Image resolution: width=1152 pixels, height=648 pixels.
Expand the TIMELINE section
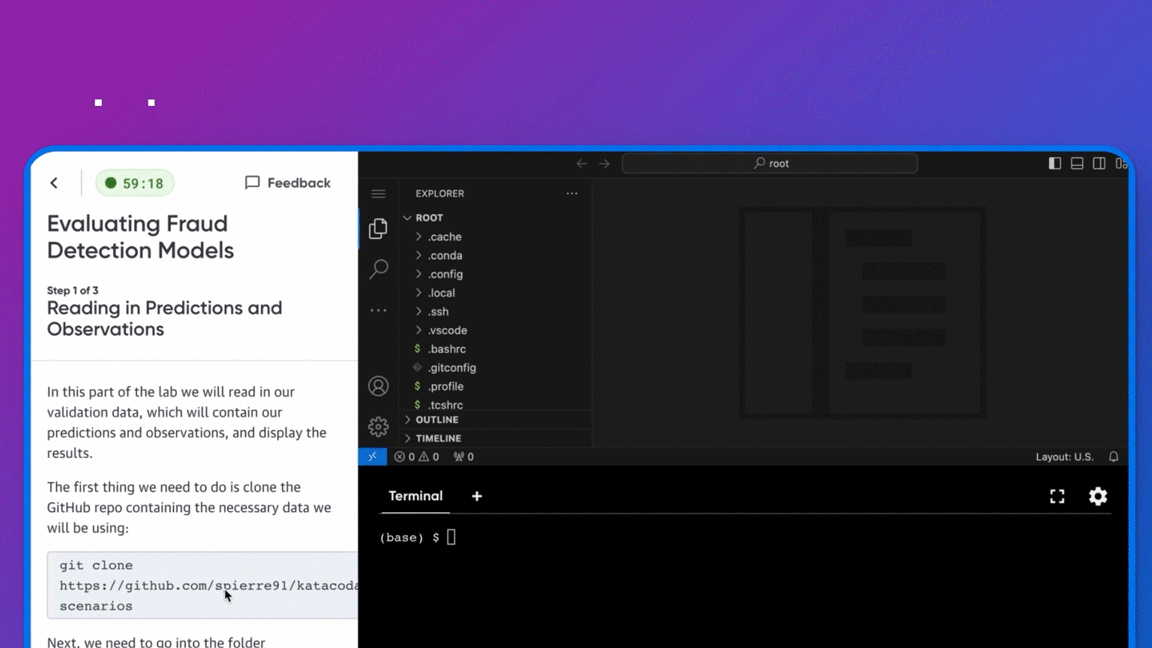point(438,438)
